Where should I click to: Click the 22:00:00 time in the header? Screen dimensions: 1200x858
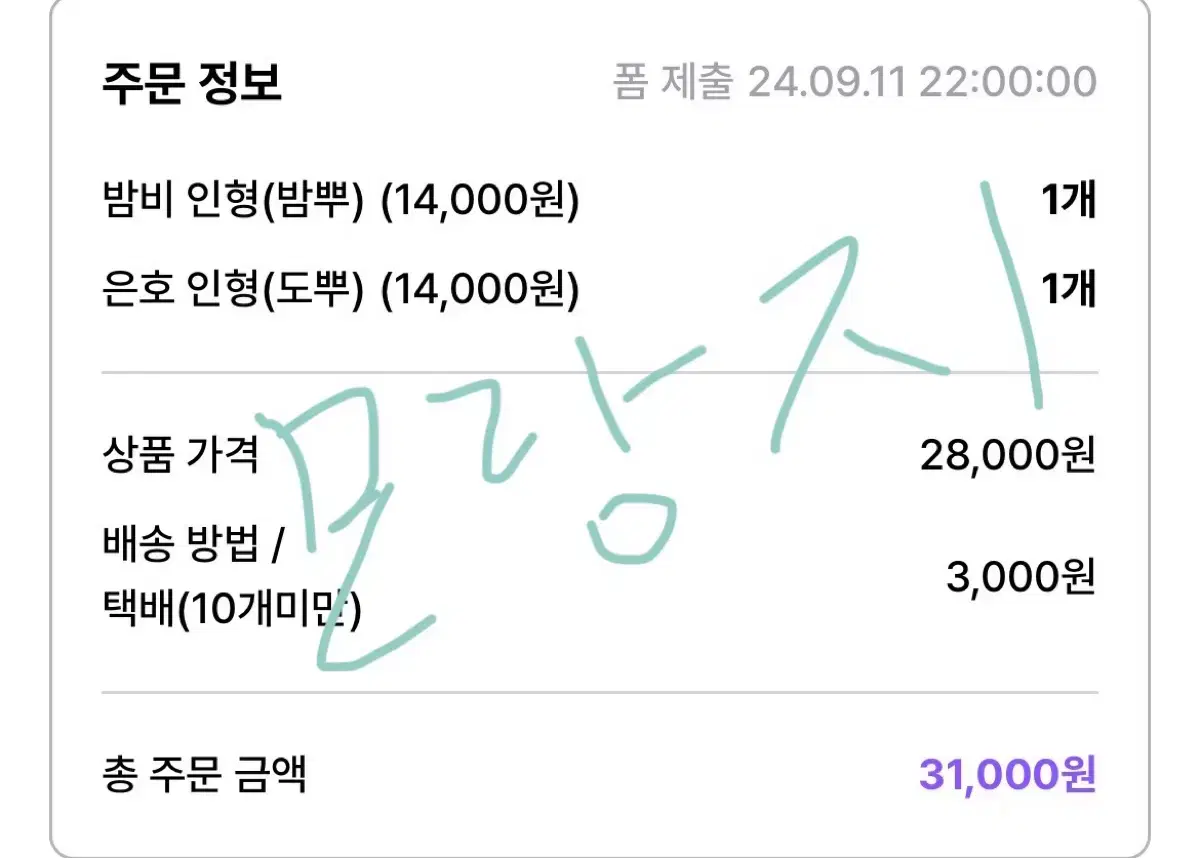tap(1008, 82)
